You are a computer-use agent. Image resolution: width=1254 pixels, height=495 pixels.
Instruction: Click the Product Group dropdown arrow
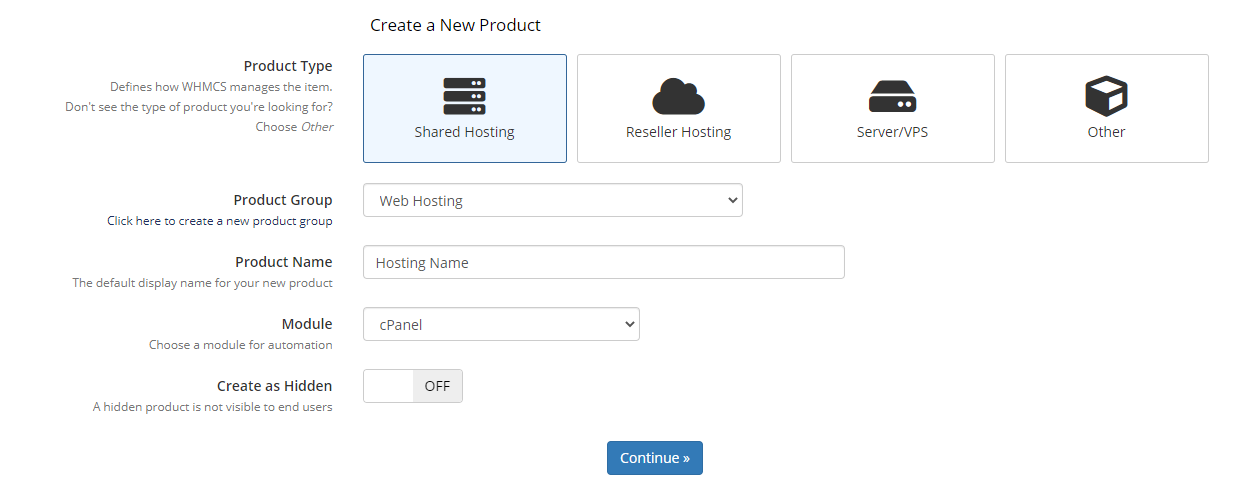(732, 200)
